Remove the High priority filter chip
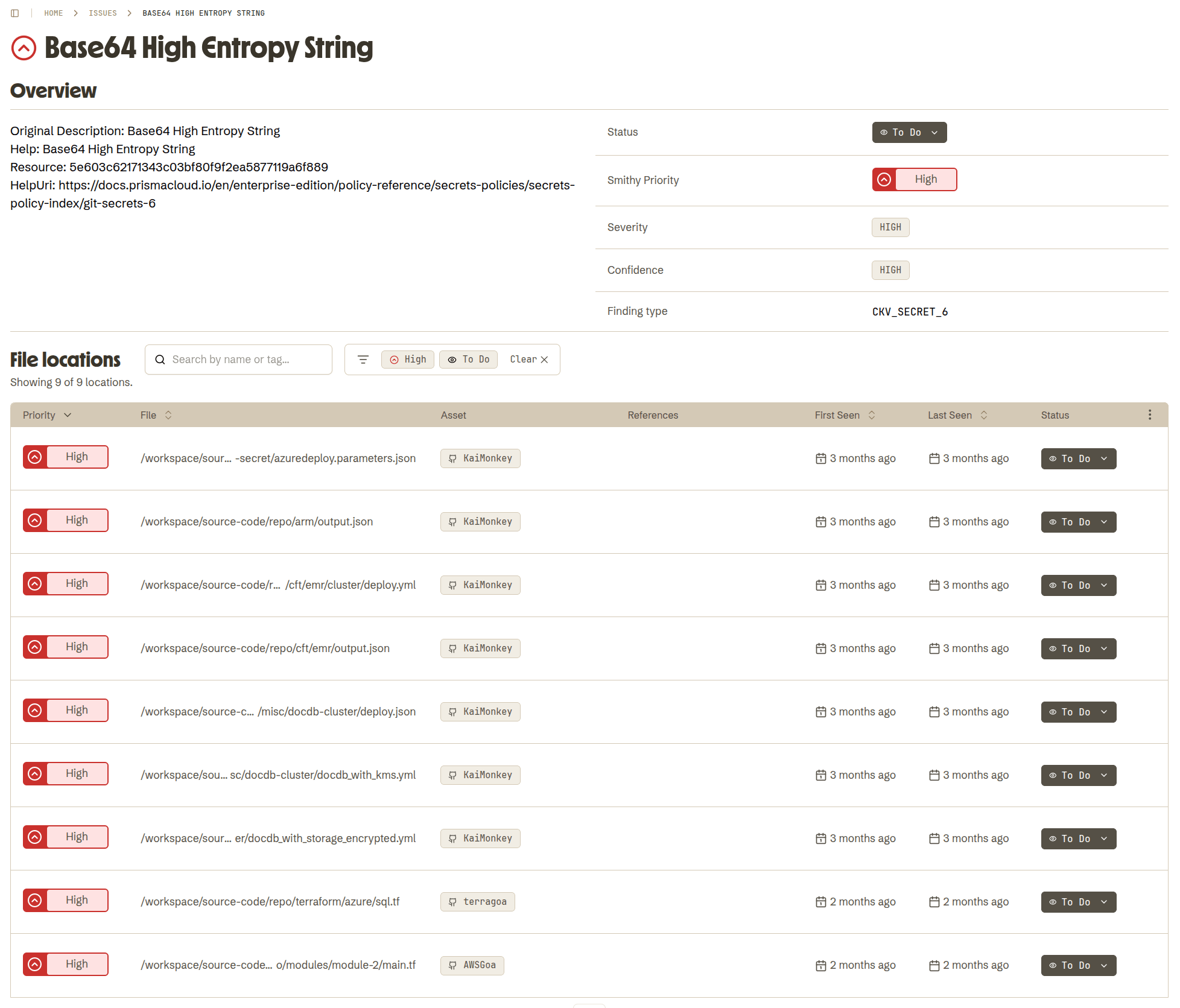This screenshot has height=1008, width=1180. tap(408, 360)
